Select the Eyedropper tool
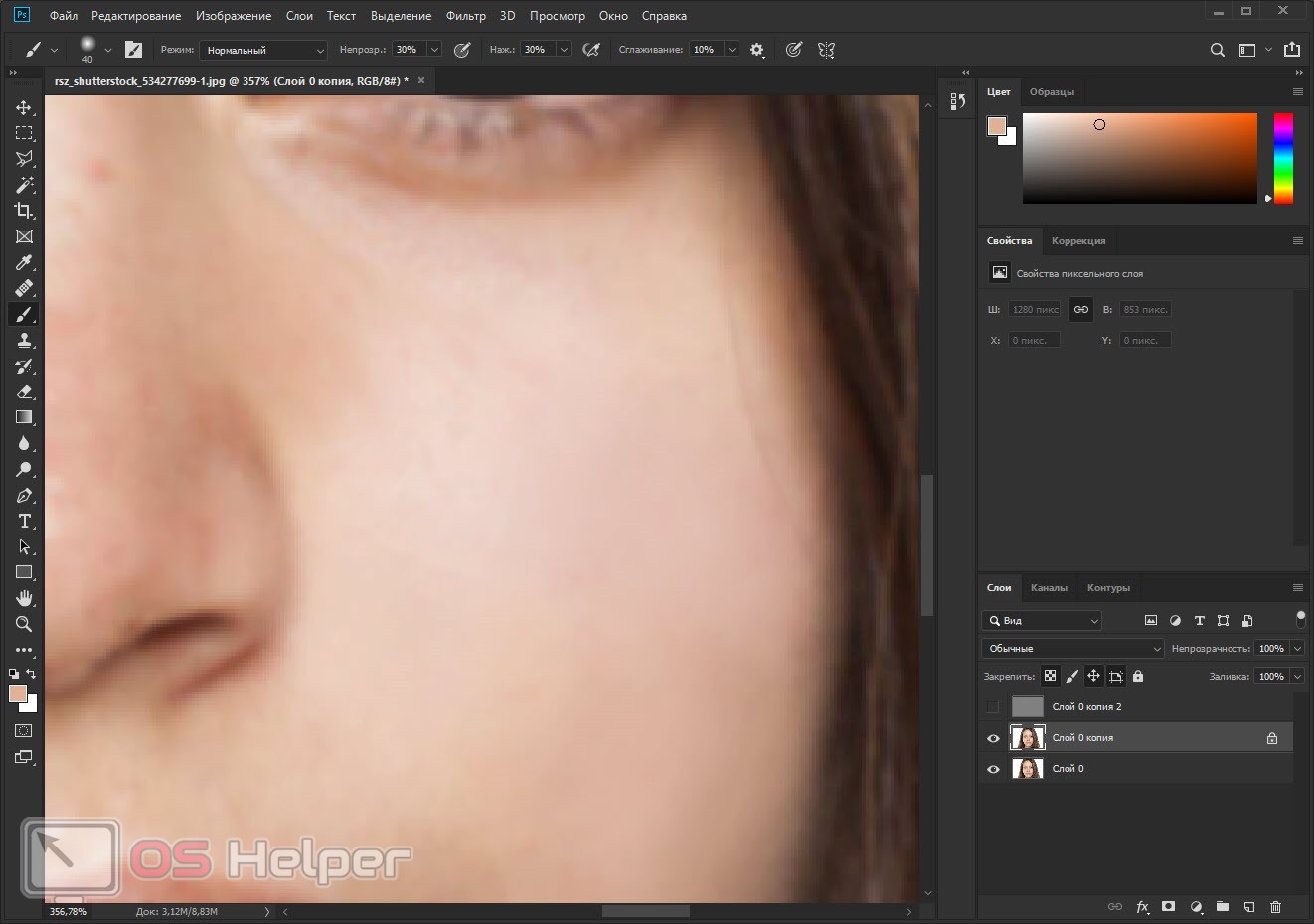 click(x=24, y=262)
